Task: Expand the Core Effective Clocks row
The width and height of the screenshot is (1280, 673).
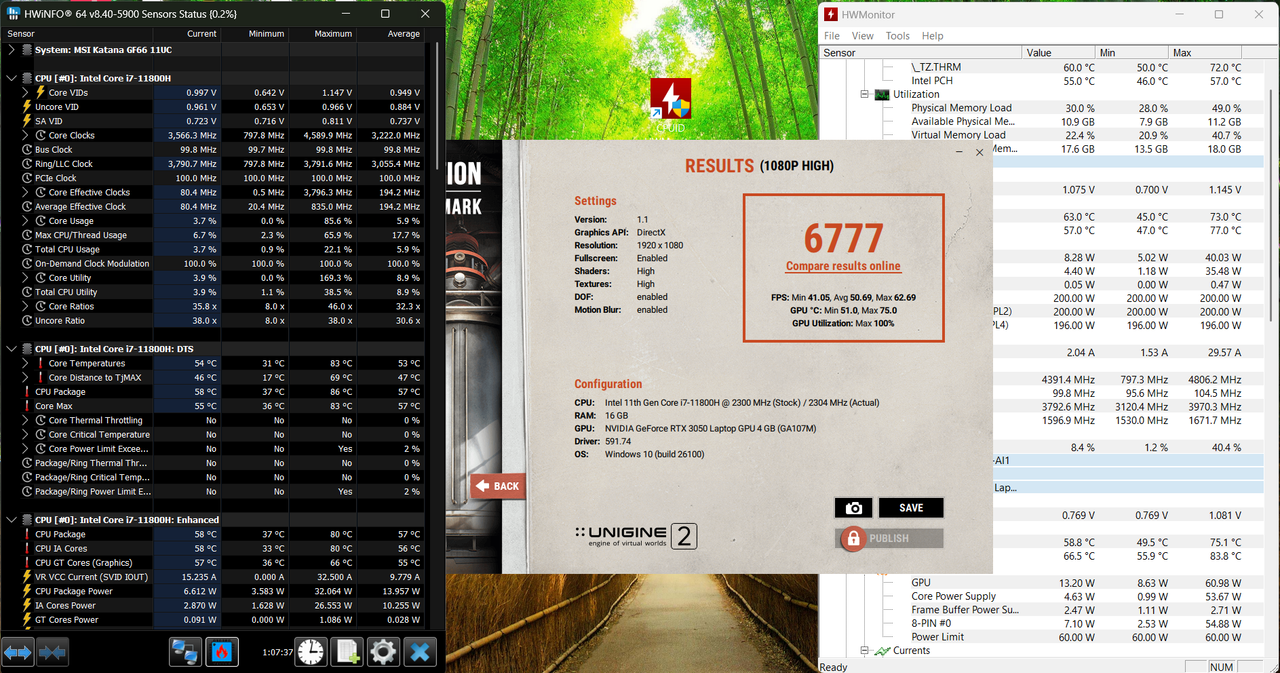Action: click(27, 192)
